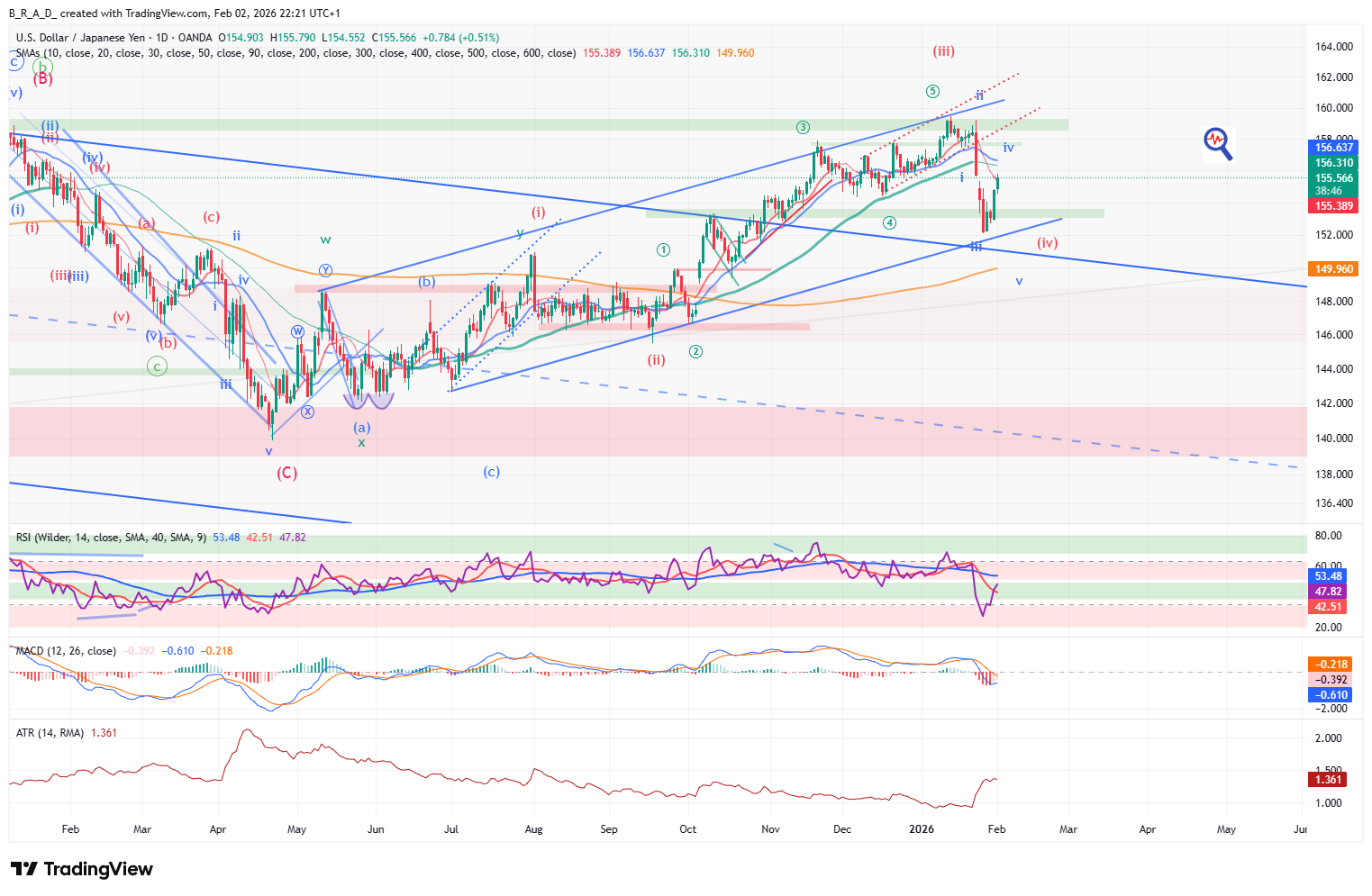Click the circled 4 wave marker
The width and height of the screenshot is (1372, 896).
click(889, 222)
